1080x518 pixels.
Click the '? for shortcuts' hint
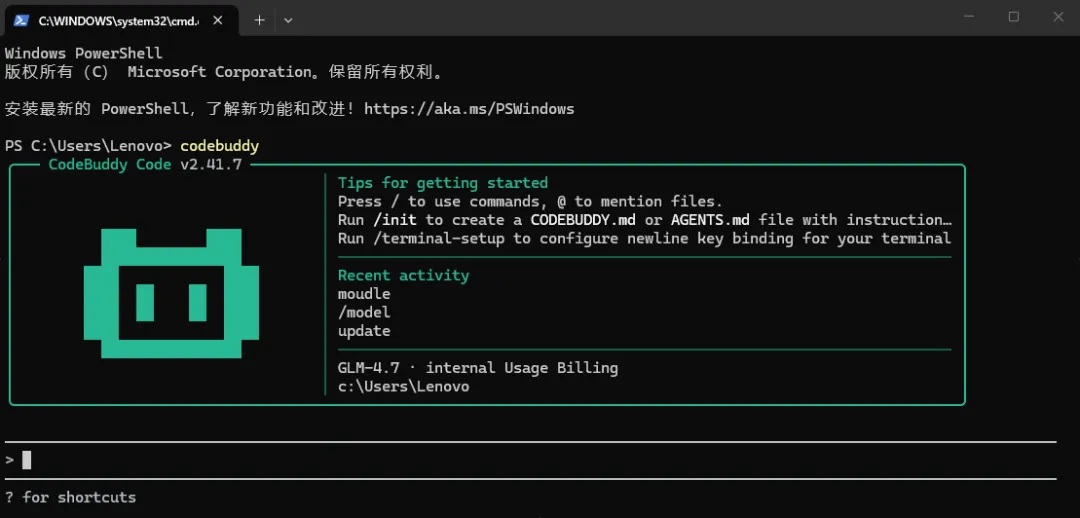pos(70,497)
